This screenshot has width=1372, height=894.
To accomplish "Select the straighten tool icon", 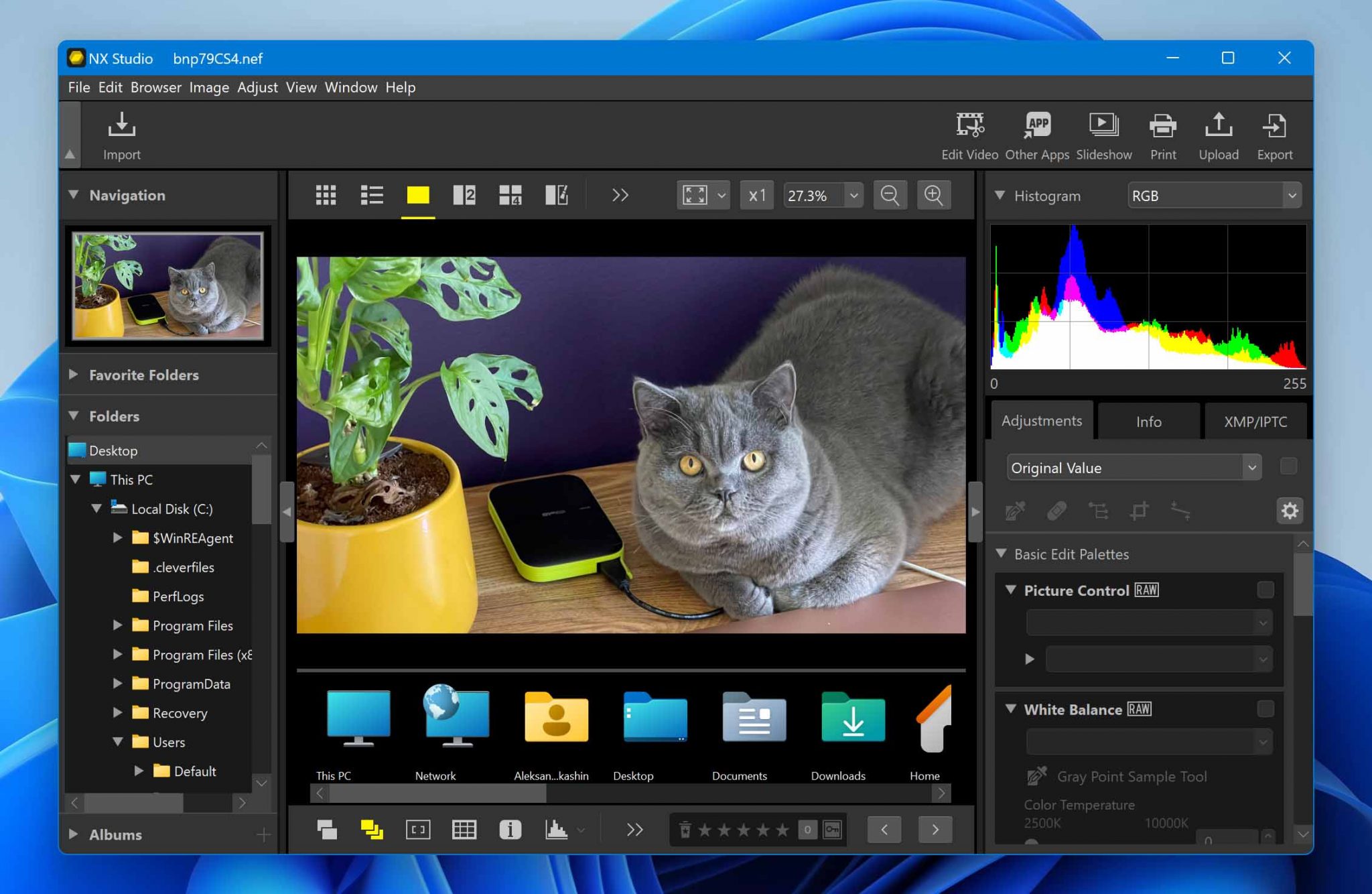I will tap(1180, 511).
